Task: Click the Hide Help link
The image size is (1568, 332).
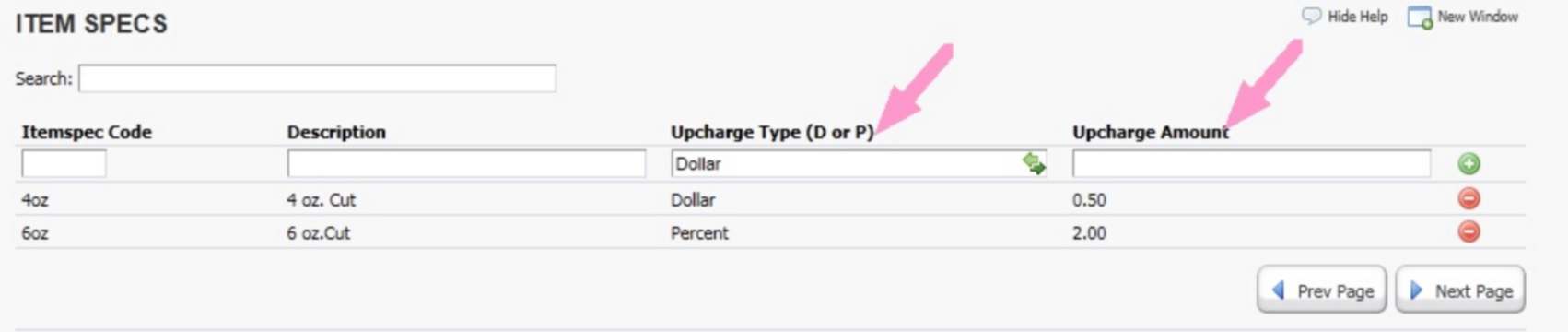Action: [x=1357, y=17]
